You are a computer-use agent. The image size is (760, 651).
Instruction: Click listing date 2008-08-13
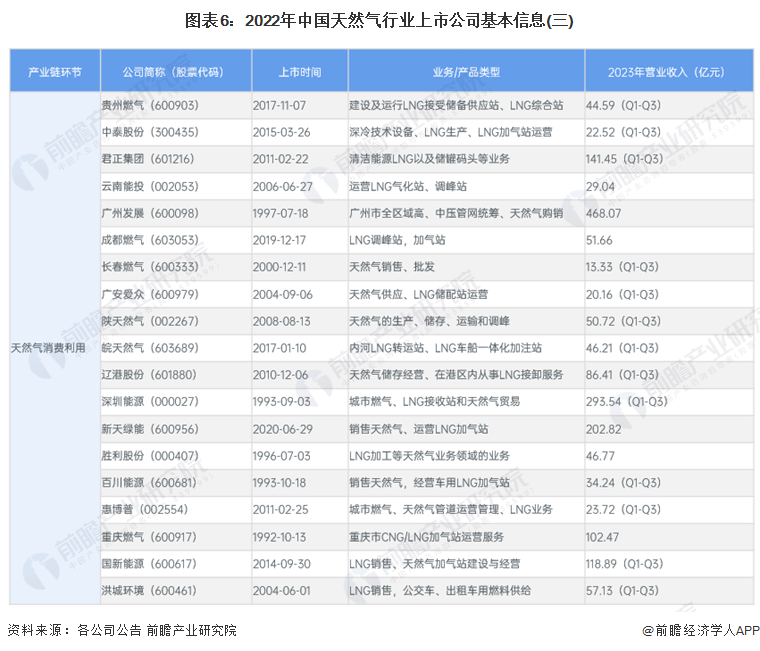[x=281, y=321]
